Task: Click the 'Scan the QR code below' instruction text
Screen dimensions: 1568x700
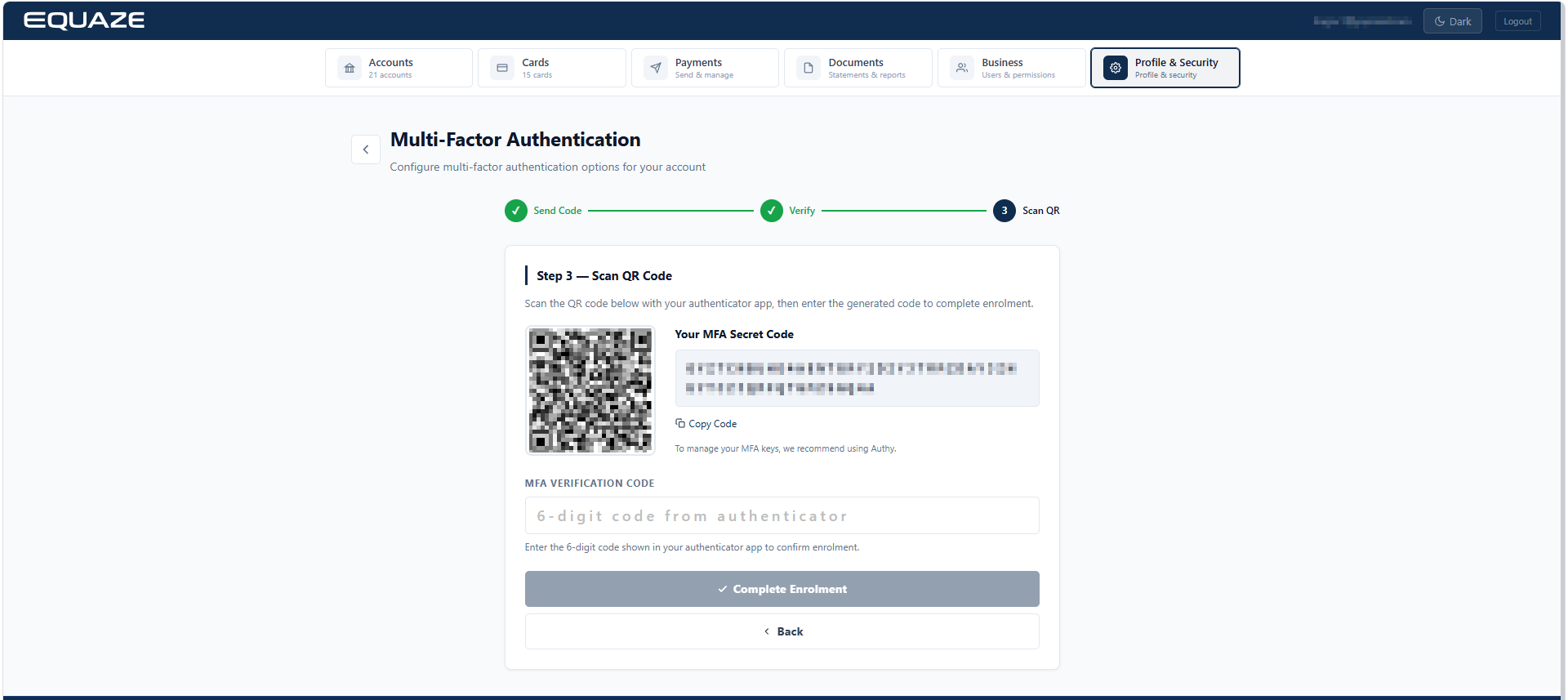Action: click(x=779, y=304)
